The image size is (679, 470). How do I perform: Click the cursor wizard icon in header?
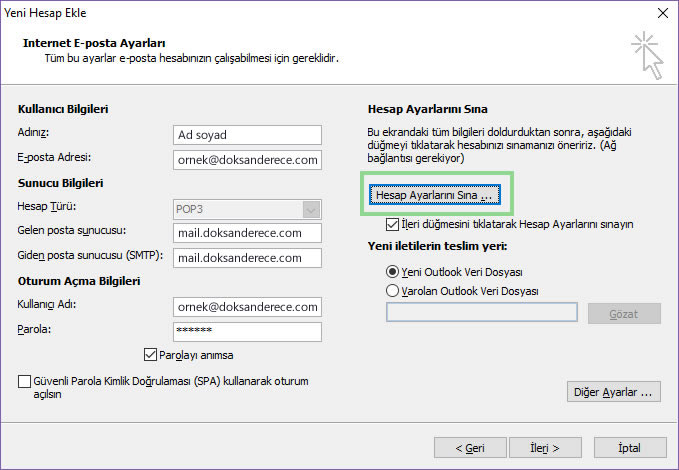tap(647, 55)
